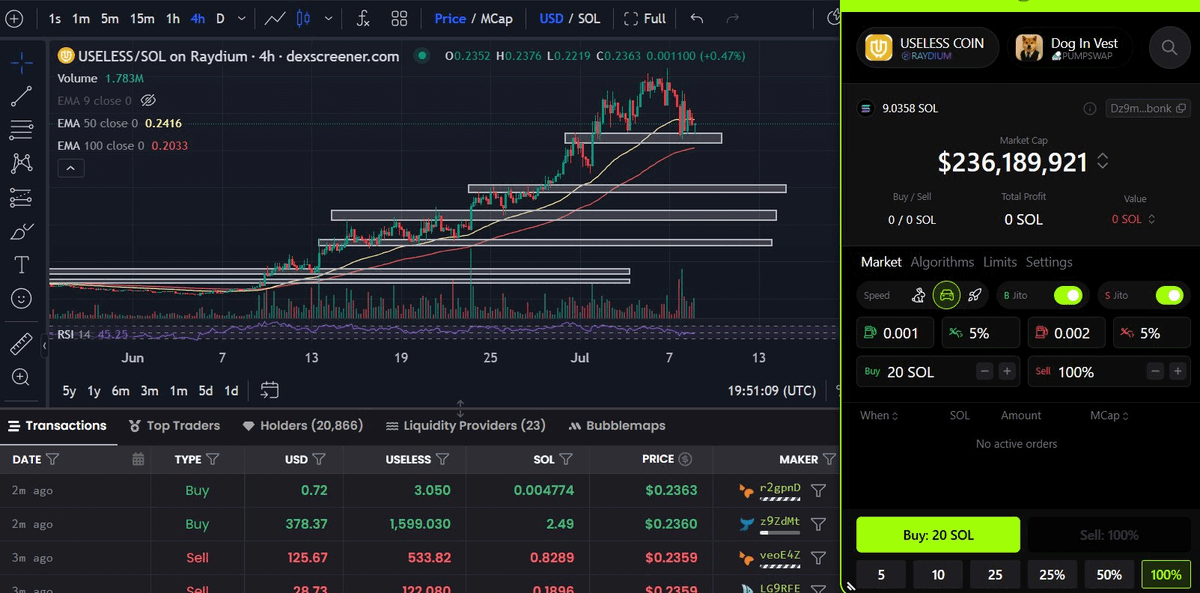Select the 100% sell preset button

pyautogui.click(x=1166, y=575)
